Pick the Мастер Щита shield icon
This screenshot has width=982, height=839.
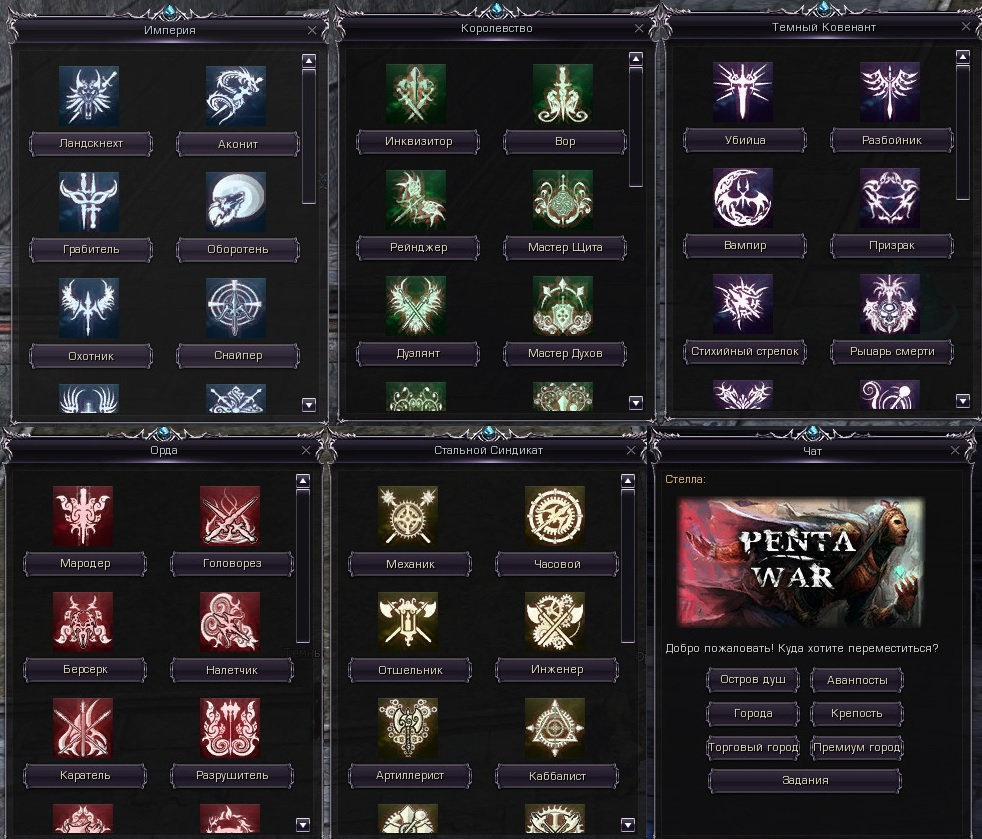(x=563, y=200)
